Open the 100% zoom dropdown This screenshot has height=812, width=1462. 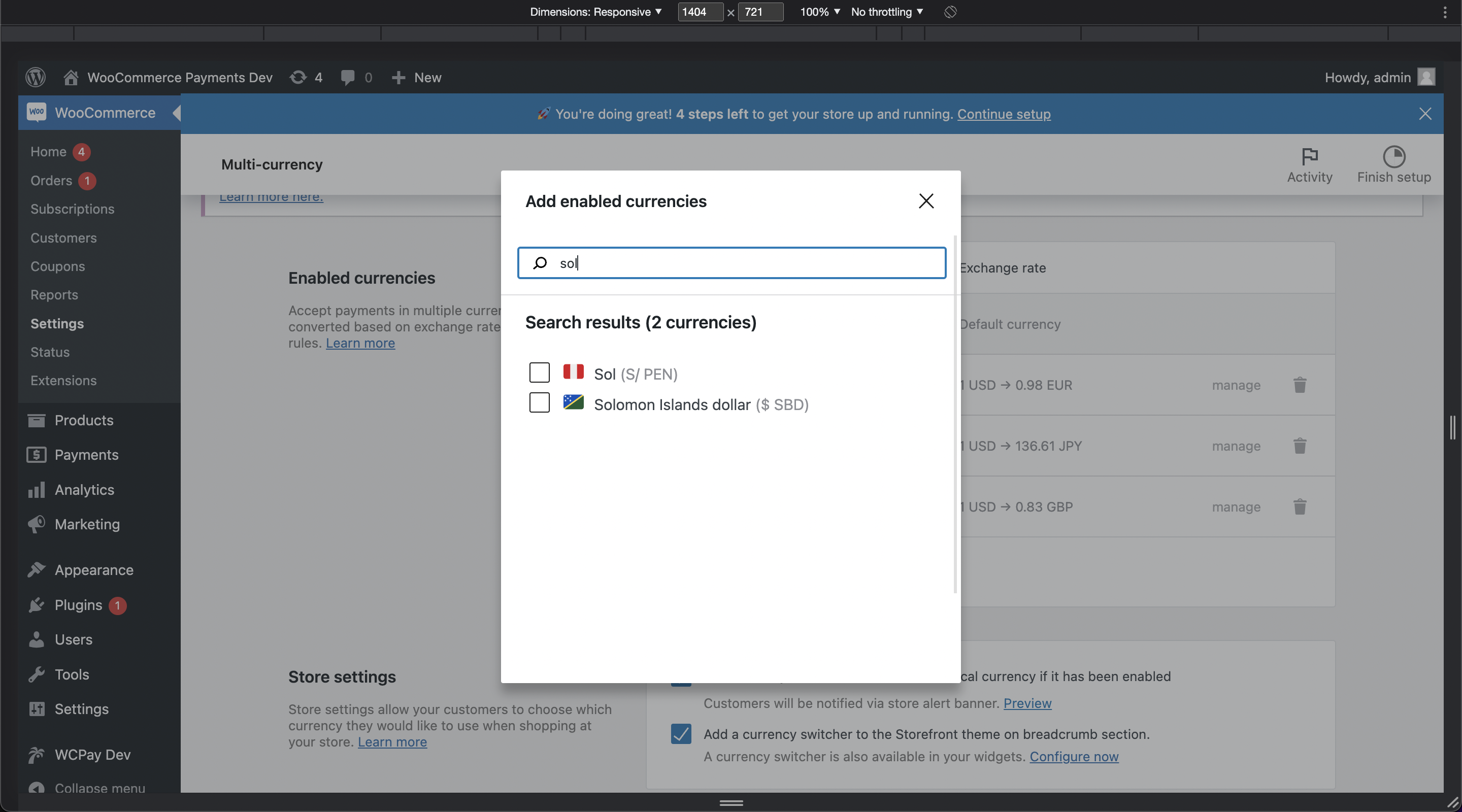pyautogui.click(x=819, y=11)
